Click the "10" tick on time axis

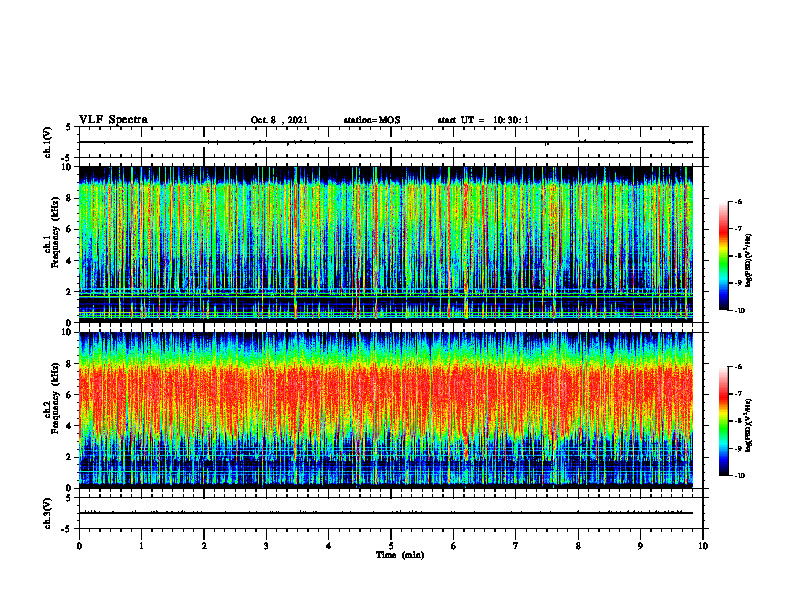click(703, 546)
